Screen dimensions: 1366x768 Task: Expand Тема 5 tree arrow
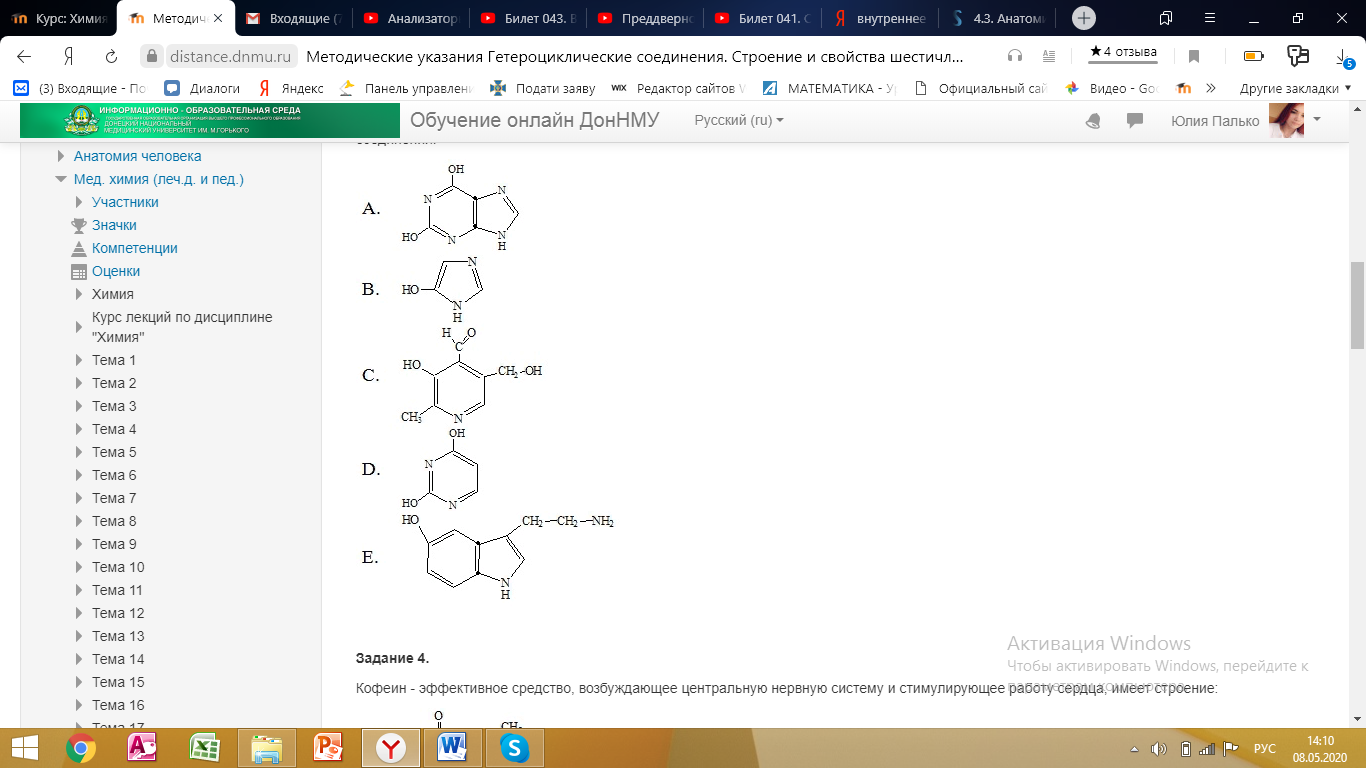click(79, 452)
